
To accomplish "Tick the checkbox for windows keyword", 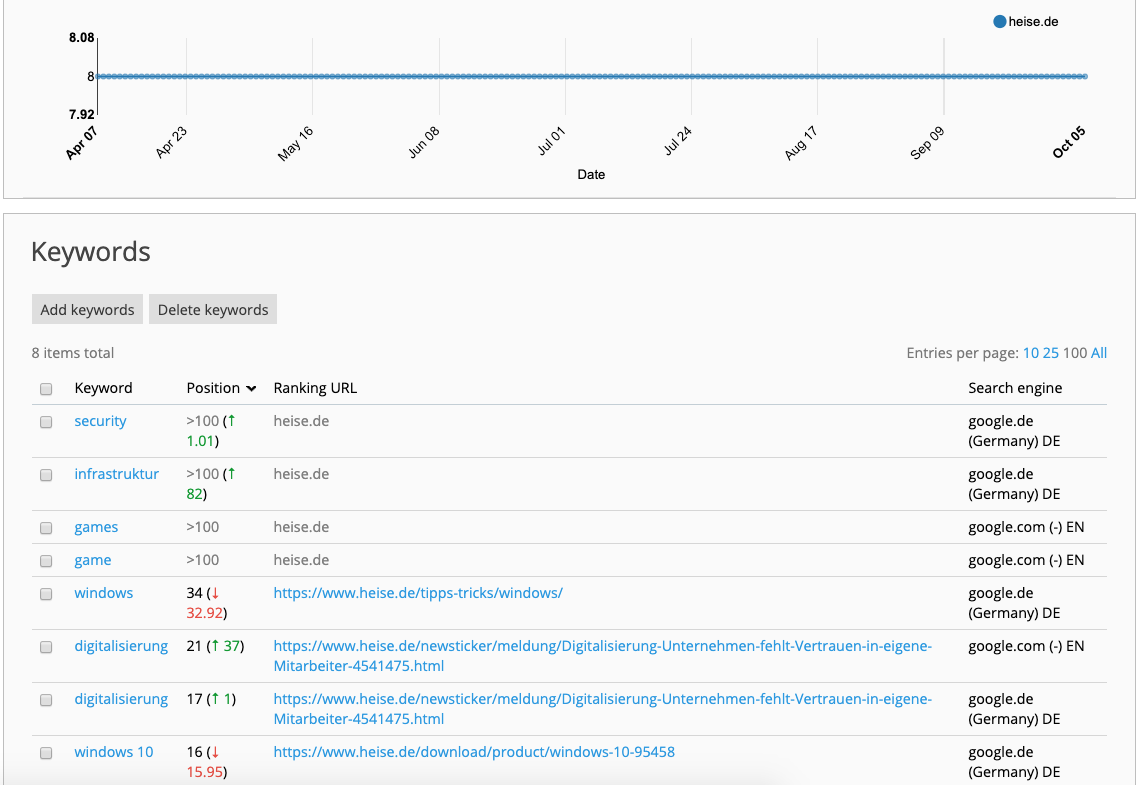I will coord(46,594).
